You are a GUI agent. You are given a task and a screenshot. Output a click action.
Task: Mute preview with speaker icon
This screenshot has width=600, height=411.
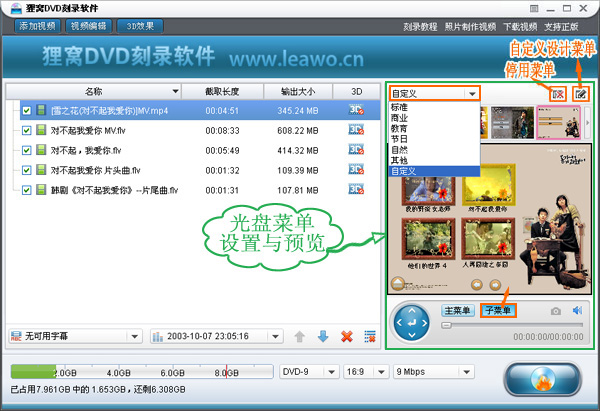(x=577, y=310)
